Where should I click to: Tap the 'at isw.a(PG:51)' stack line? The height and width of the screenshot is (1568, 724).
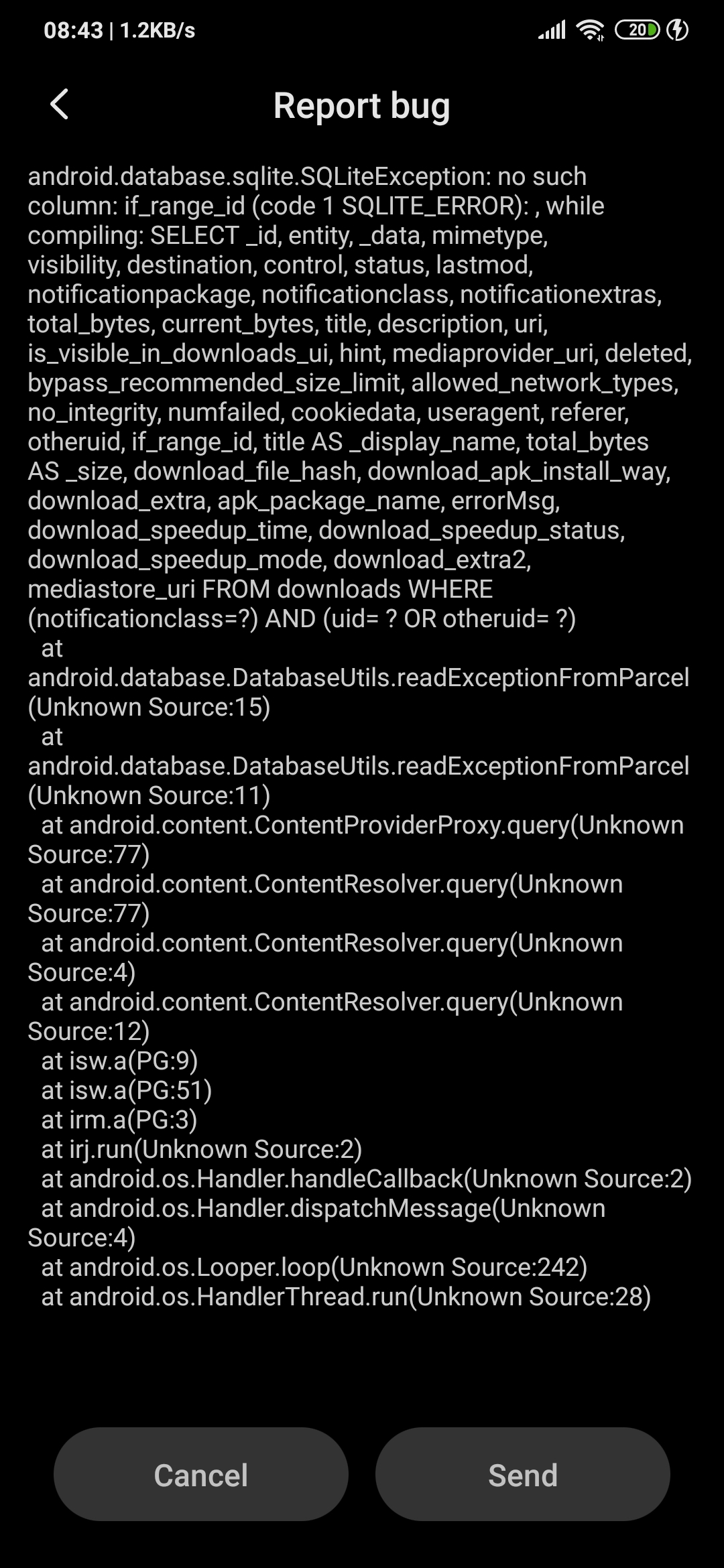(x=126, y=1091)
